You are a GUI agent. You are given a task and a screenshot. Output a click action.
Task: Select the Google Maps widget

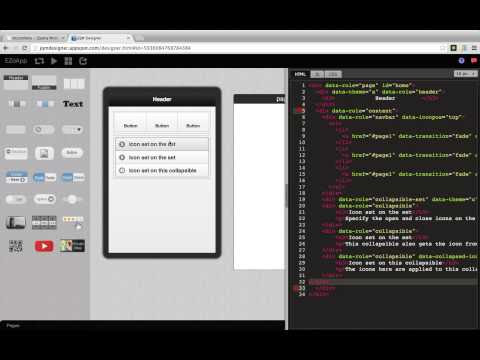click(x=72, y=246)
